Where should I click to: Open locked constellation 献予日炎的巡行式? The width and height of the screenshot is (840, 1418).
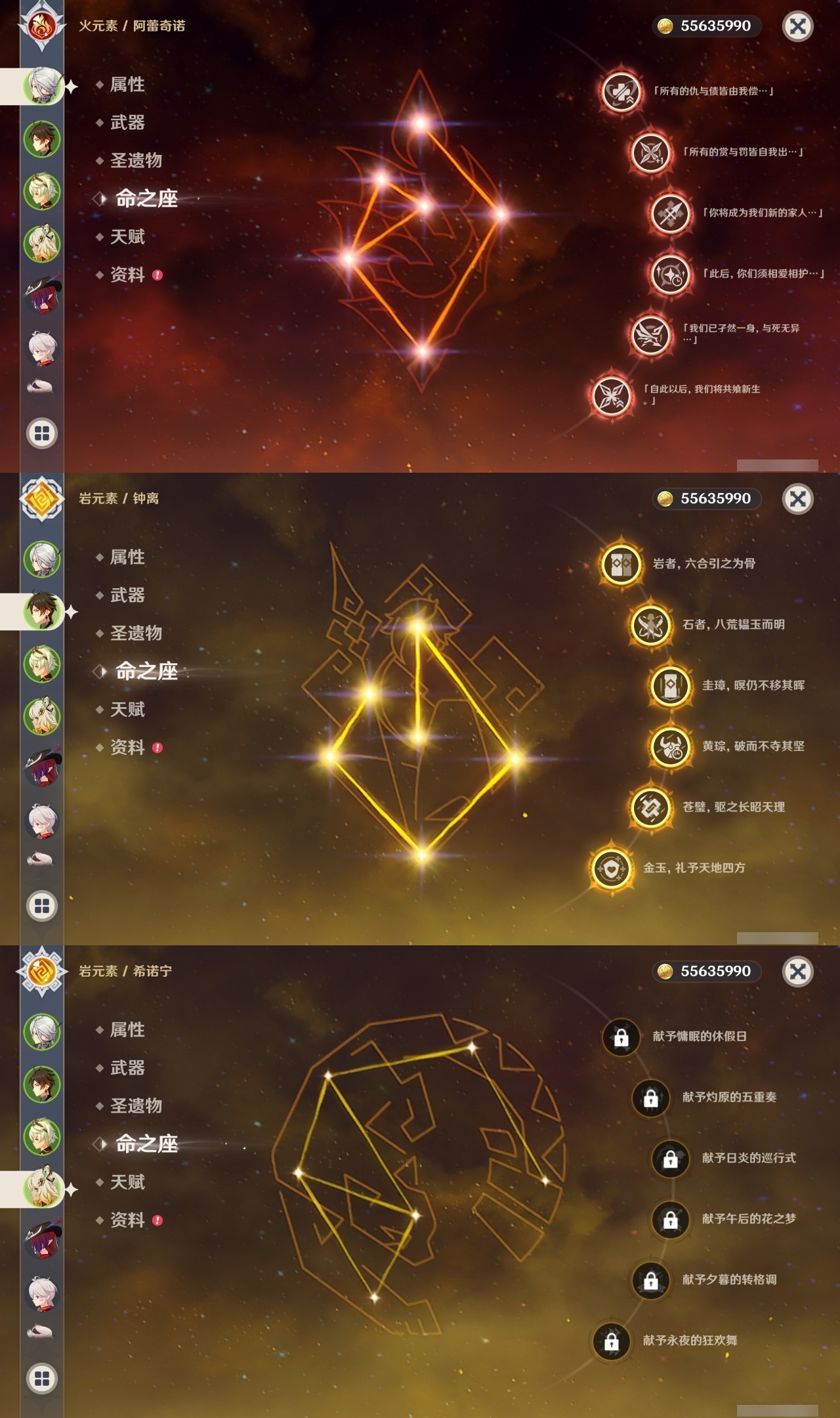pos(670,1159)
